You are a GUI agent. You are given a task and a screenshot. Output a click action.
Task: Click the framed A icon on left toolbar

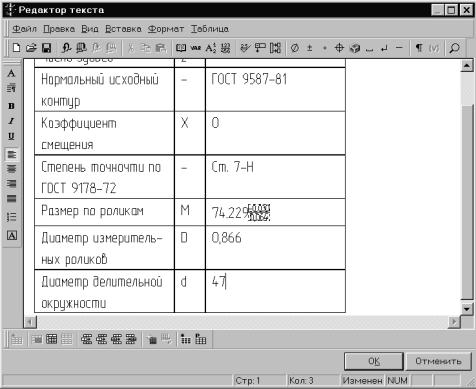(x=12, y=236)
